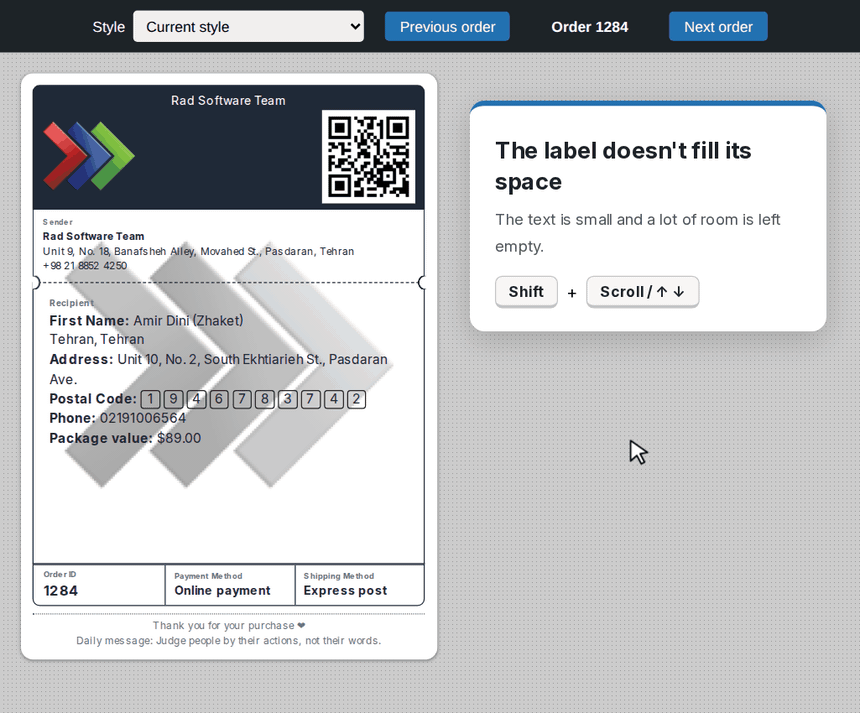The height and width of the screenshot is (713, 860).
Task: Click the Tehran, Tehran city line
Action: pos(97,339)
